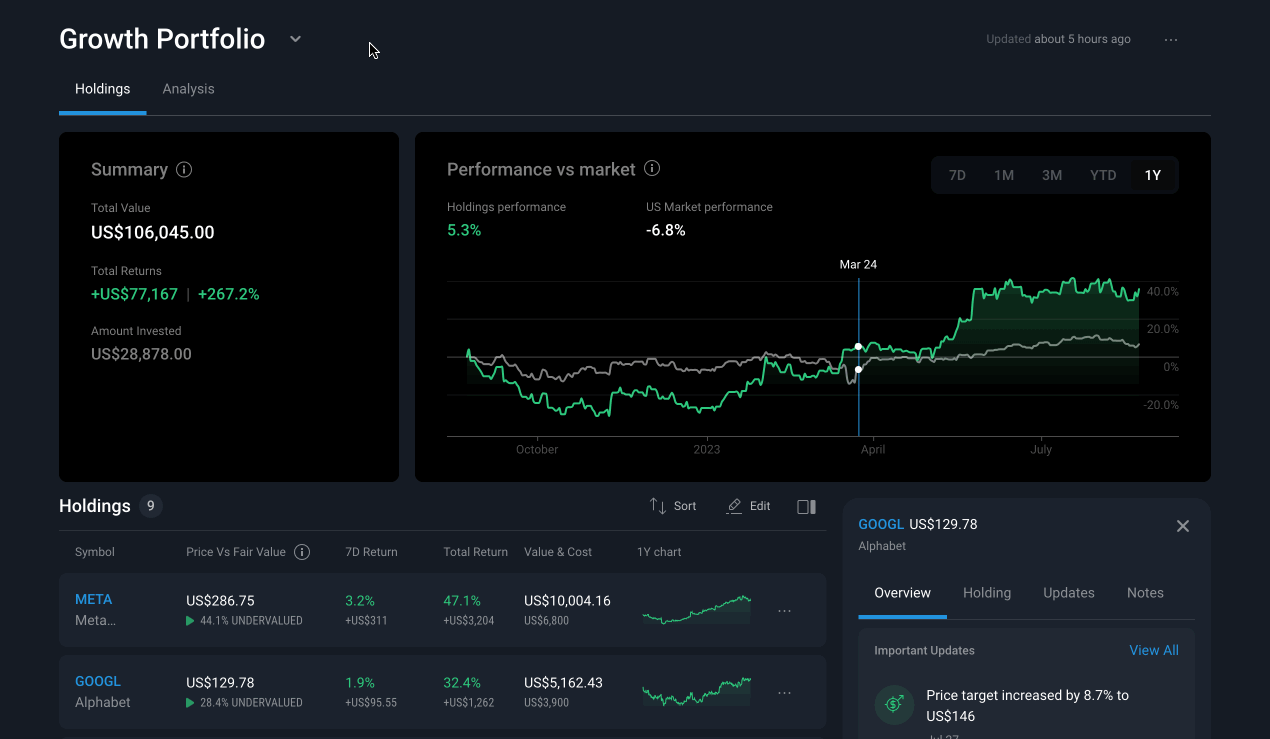Expand GOOGL 28.4% undervalued triangle
1270x739 pixels.
[190, 703]
